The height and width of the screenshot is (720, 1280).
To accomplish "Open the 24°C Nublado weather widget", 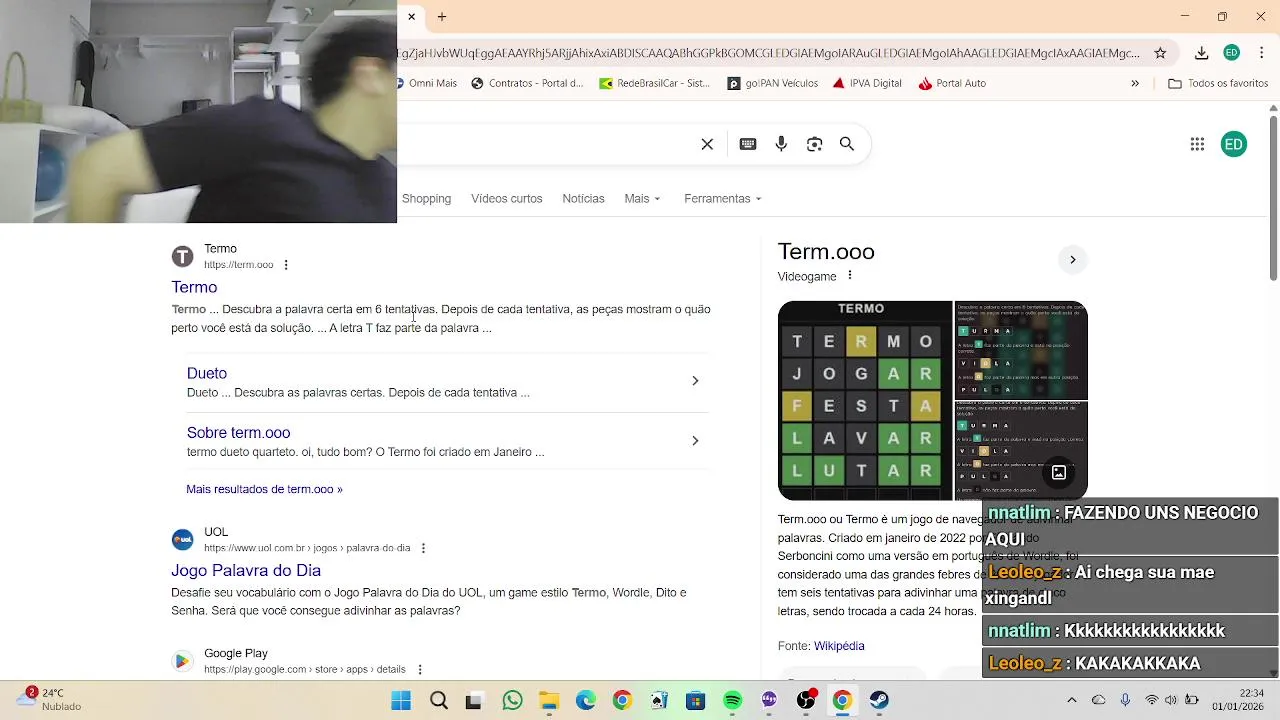I will click(x=48, y=699).
